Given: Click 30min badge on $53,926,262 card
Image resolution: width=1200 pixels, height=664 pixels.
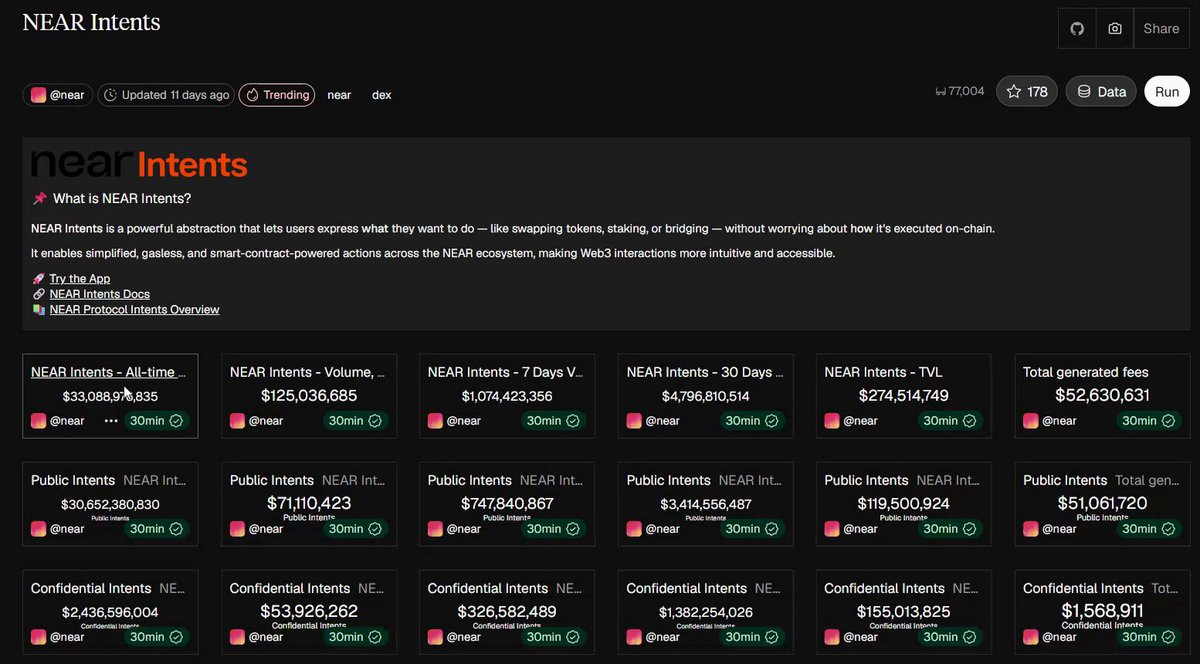Looking at the screenshot, I should point(354,637).
